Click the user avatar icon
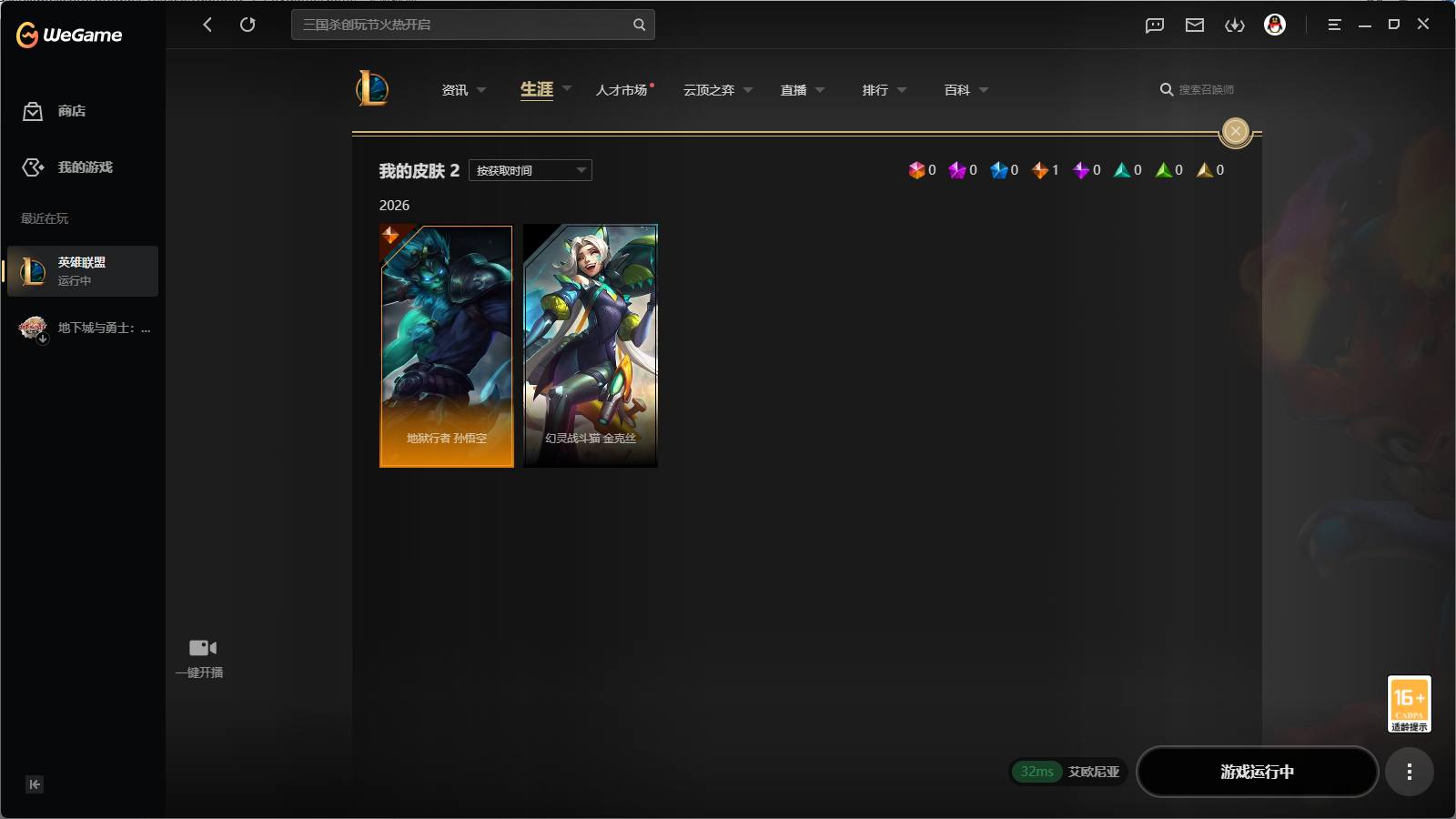The height and width of the screenshot is (819, 1456). [x=1275, y=25]
